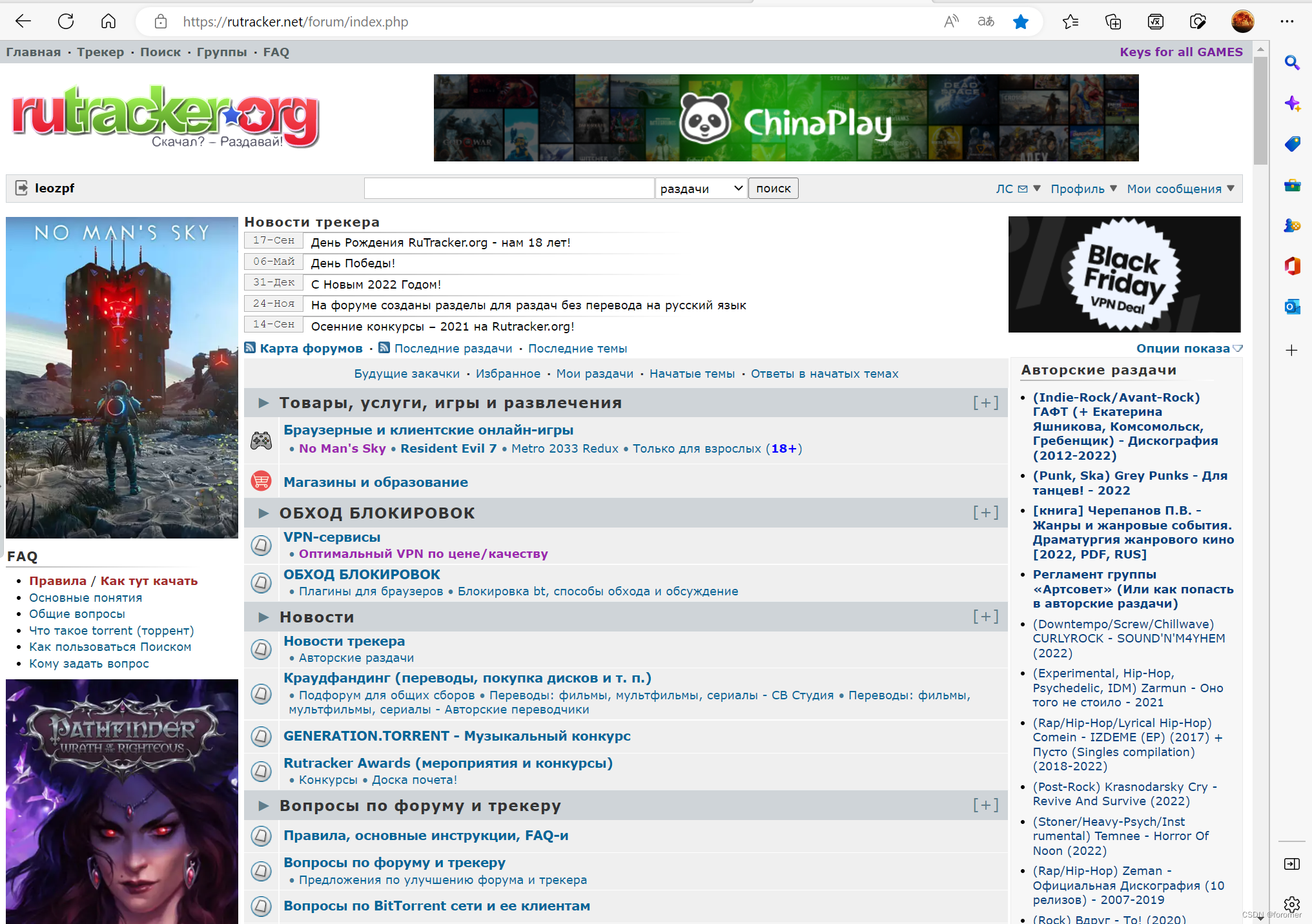This screenshot has height=924, width=1312.
Task: Open browser home page icon
Action: click(108, 21)
